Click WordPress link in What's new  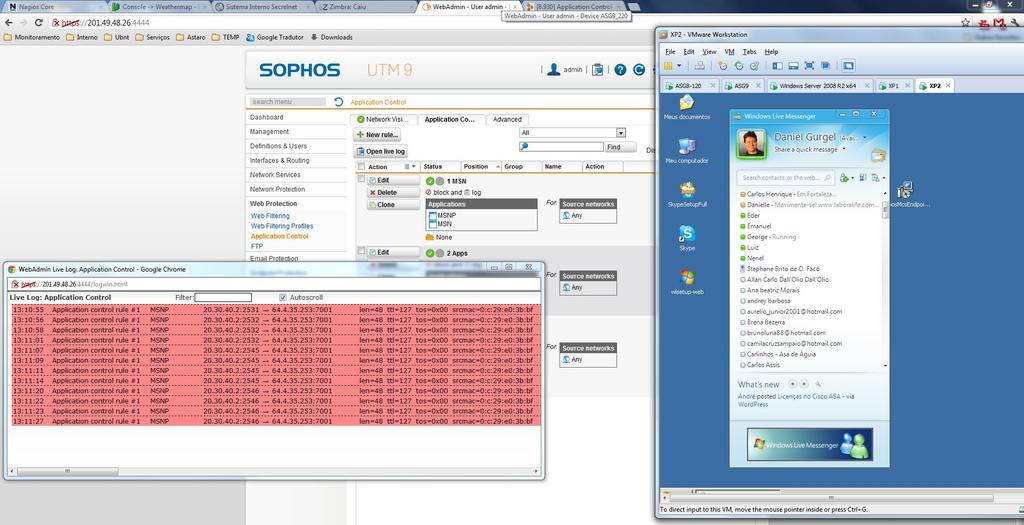click(x=753, y=404)
